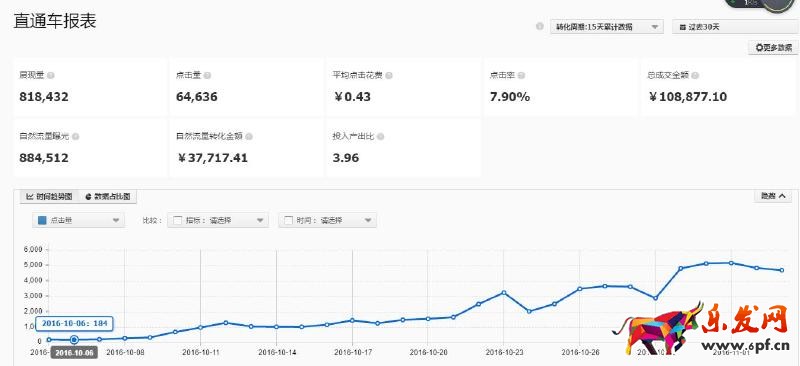Click the 投入产出比 value 3.96
This screenshot has height=366, width=800.
pyautogui.click(x=346, y=158)
